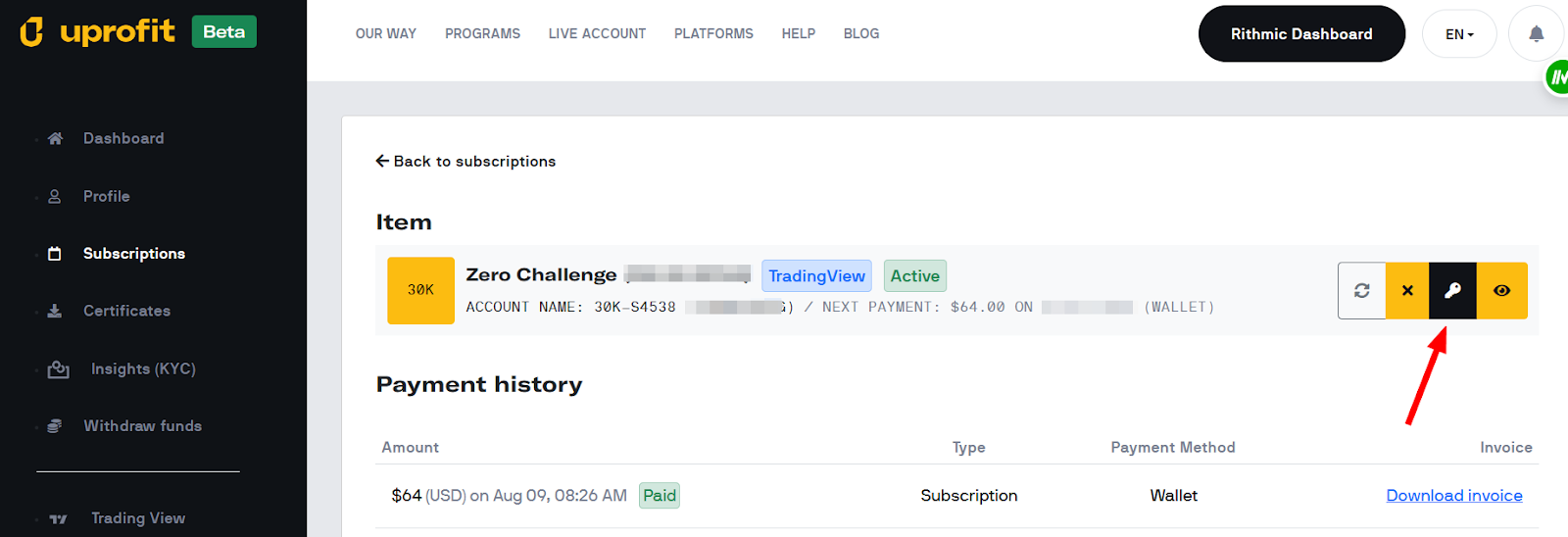Cancel subscription with the X icon button
Image resolution: width=1568 pixels, height=537 pixels.
point(1407,290)
